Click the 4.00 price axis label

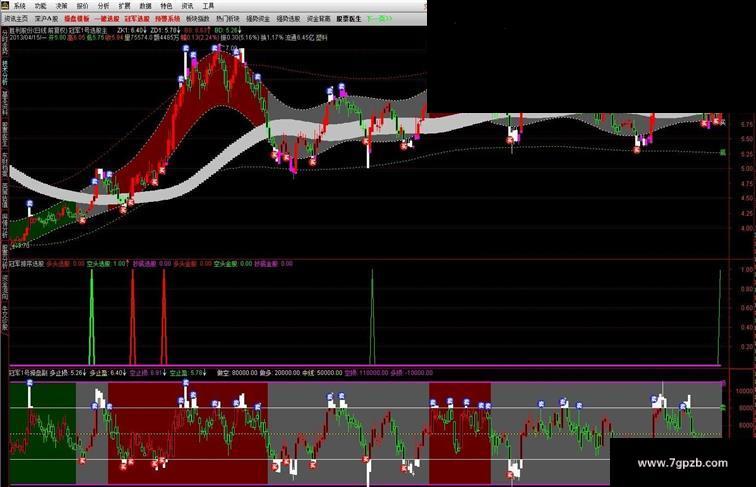coord(747,228)
